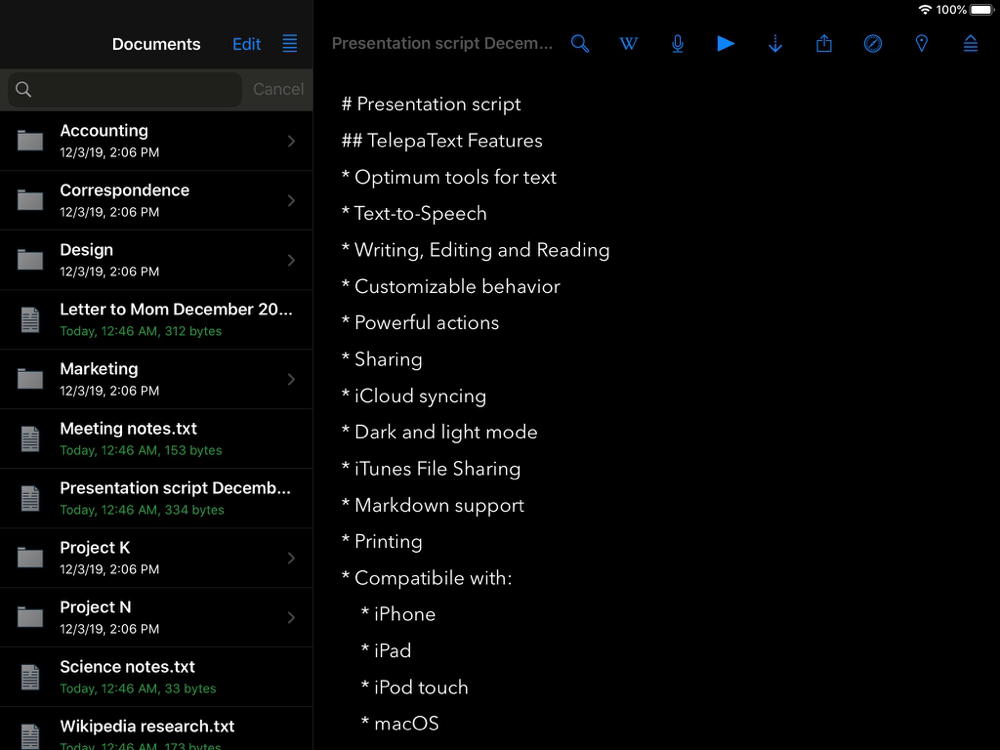
Task: Tap the Cancel button next to search
Action: tap(278, 89)
